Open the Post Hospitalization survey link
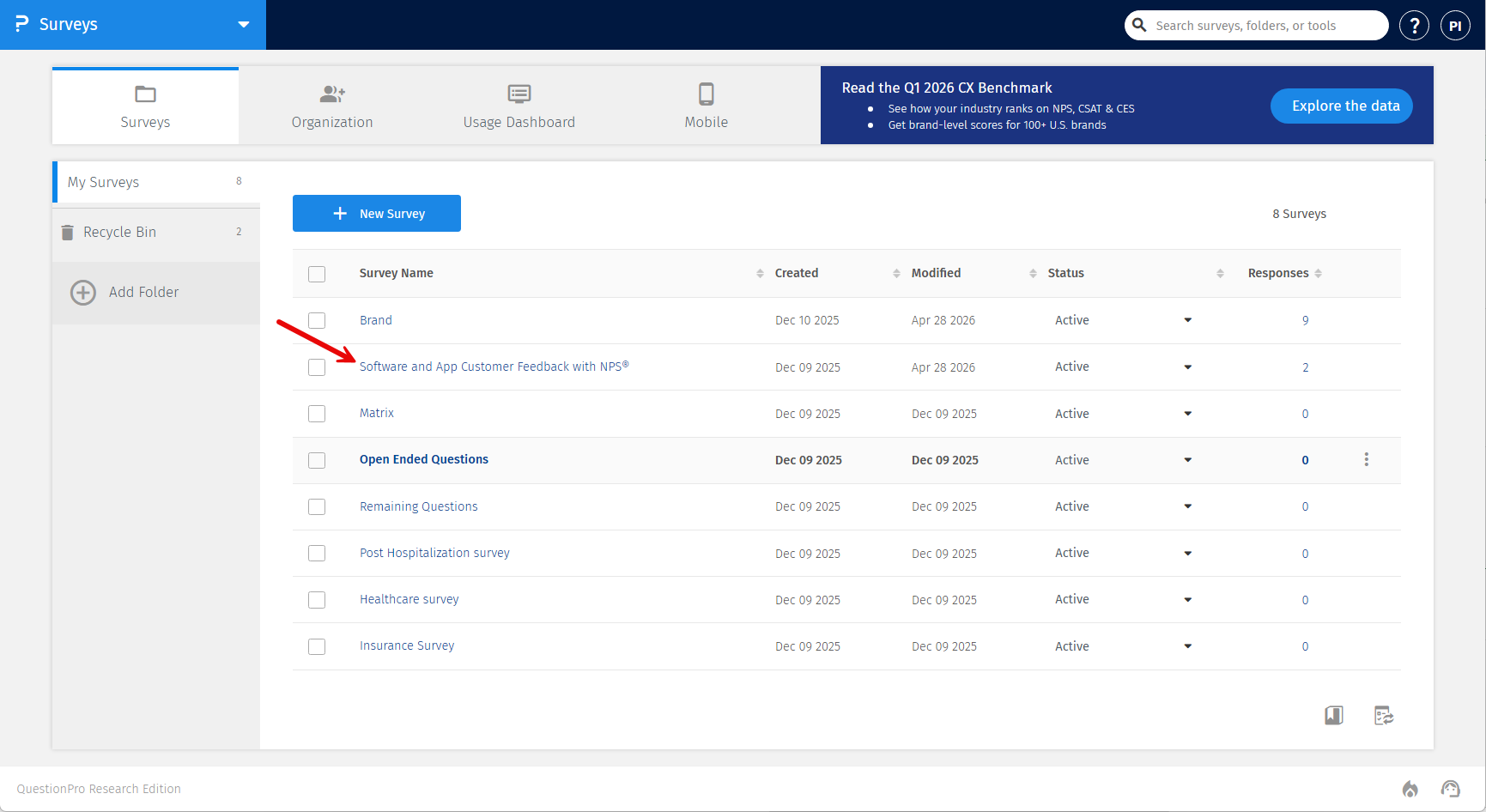 (434, 553)
